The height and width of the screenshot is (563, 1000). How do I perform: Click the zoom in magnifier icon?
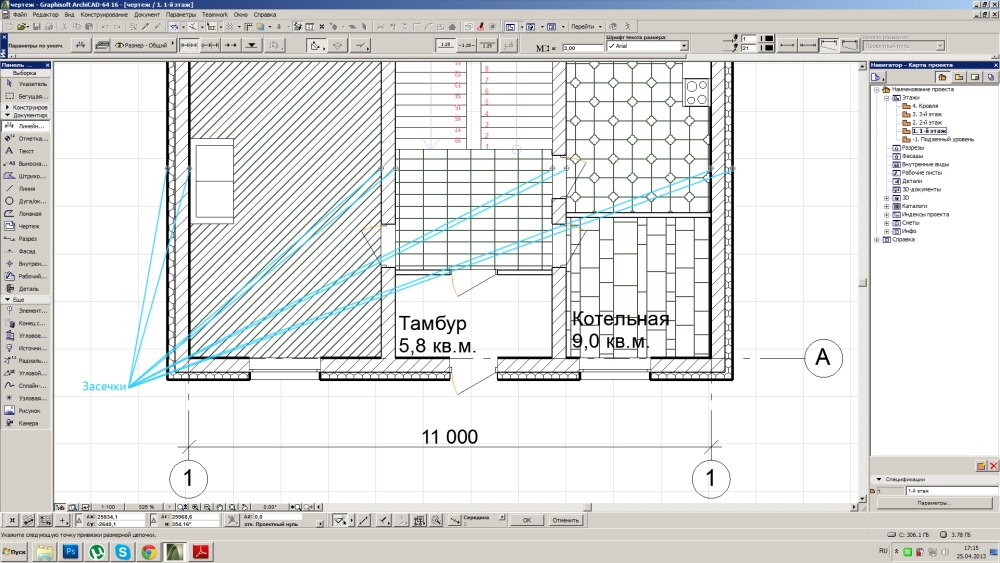(195, 507)
